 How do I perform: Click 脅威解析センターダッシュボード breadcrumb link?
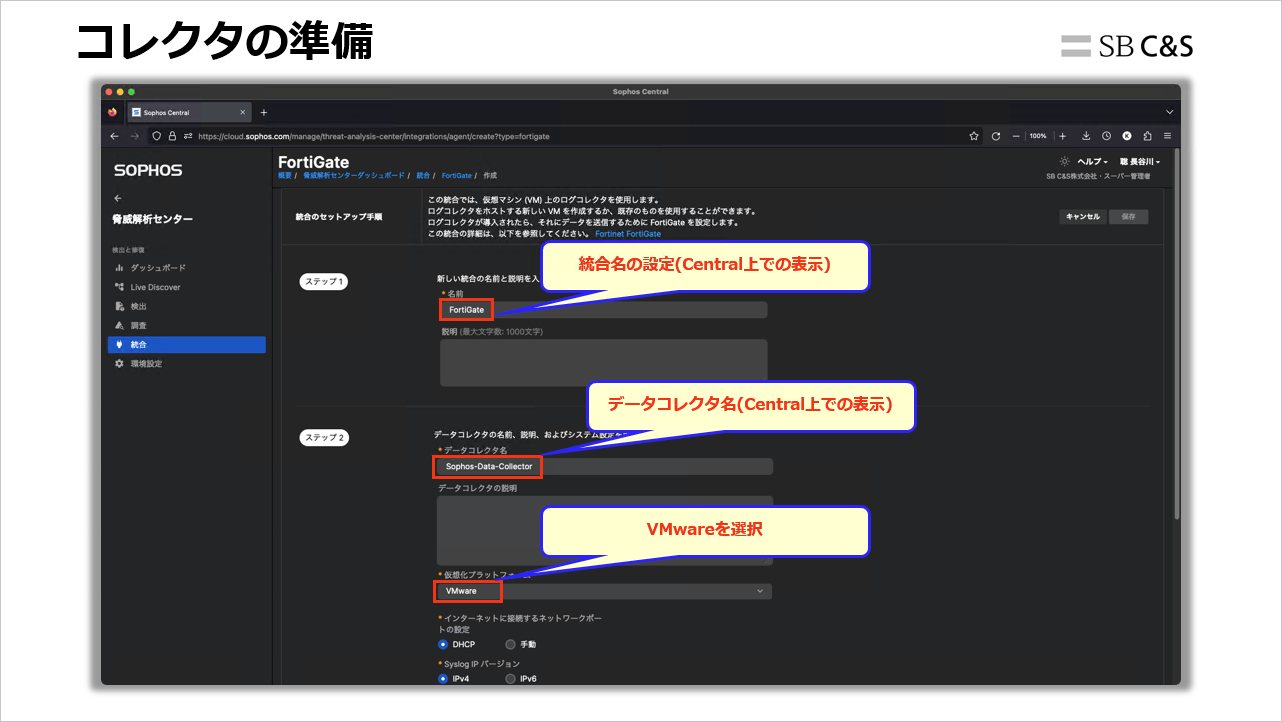(x=354, y=175)
